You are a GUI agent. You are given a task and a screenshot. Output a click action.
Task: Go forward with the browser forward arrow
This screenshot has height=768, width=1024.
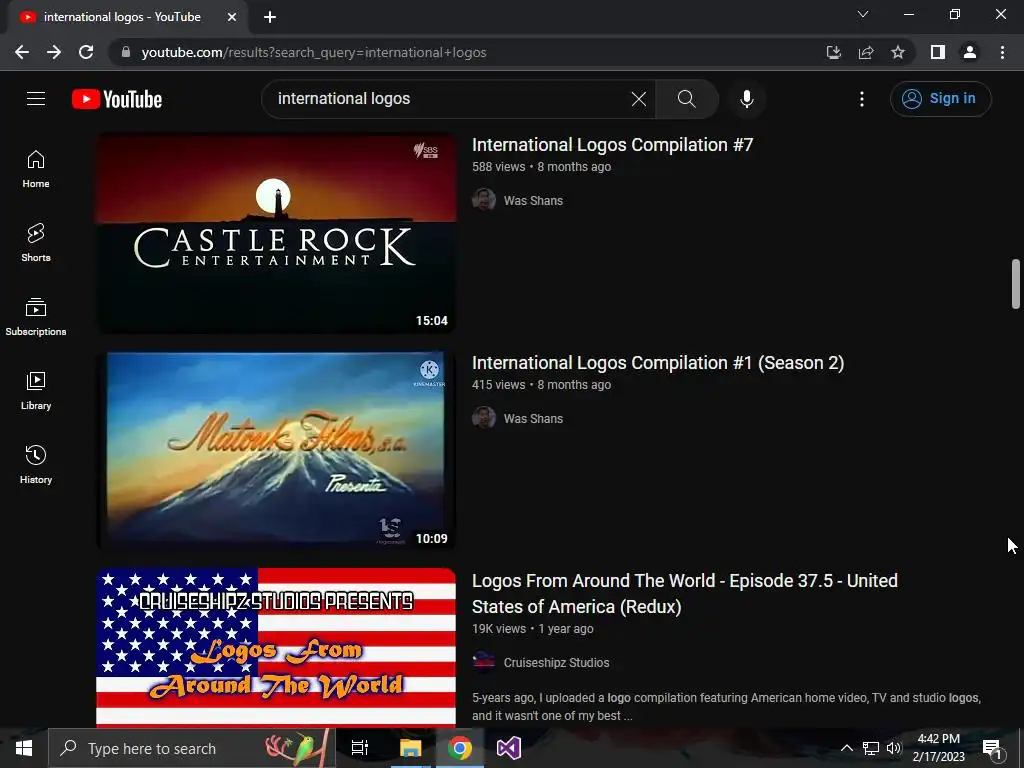pos(54,52)
